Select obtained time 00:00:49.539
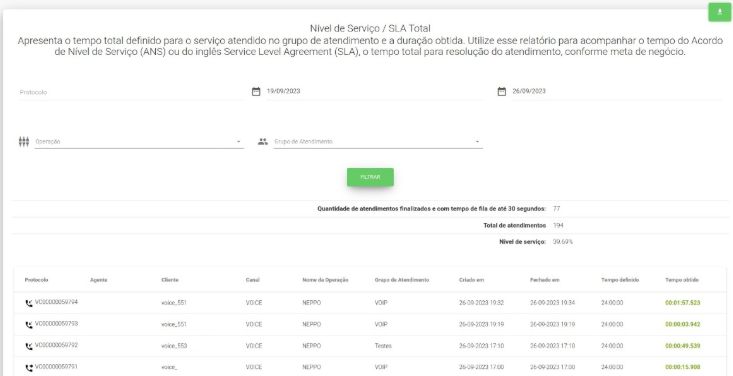 [683, 347]
